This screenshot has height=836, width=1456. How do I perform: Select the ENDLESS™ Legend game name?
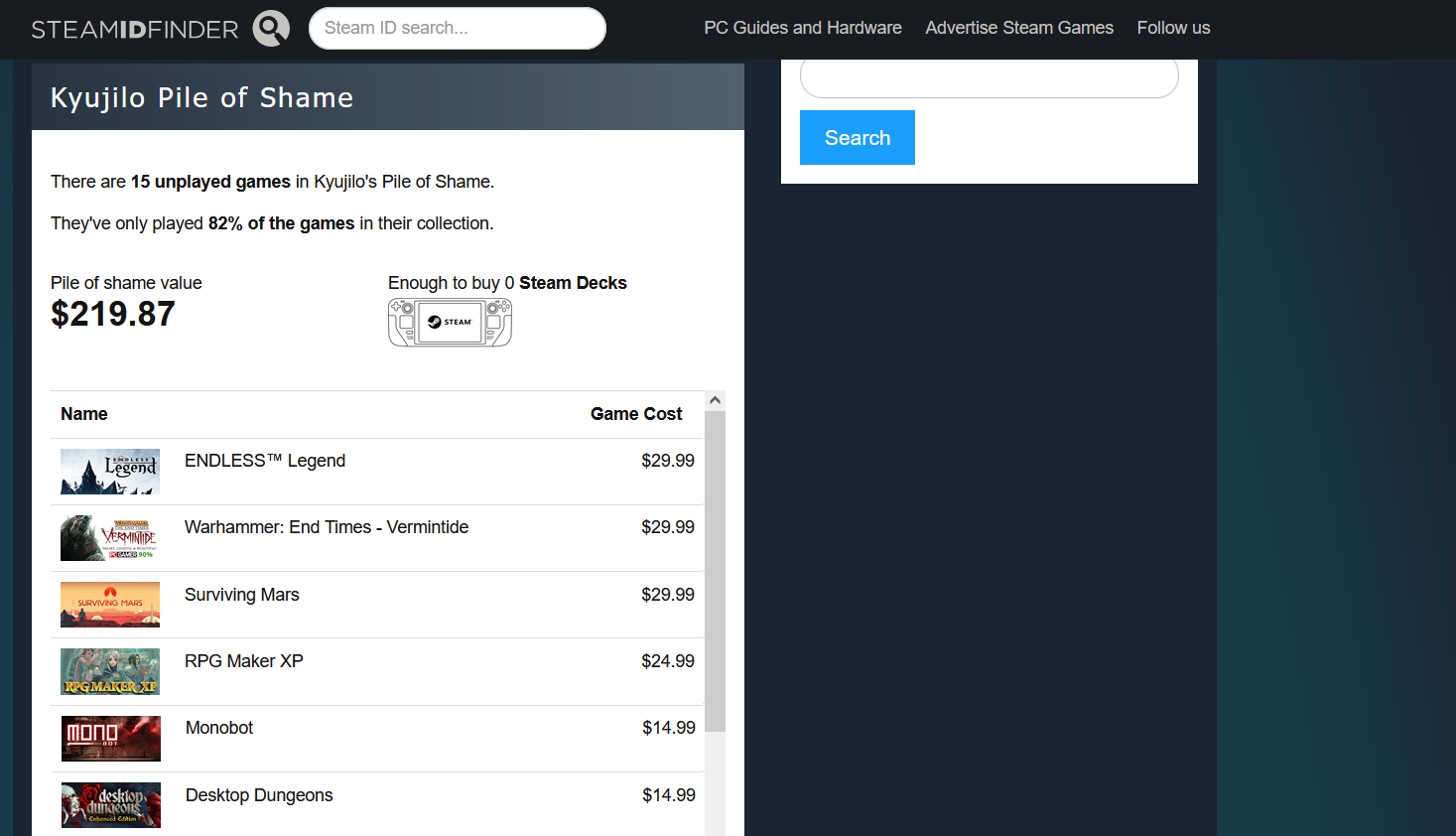point(265,461)
